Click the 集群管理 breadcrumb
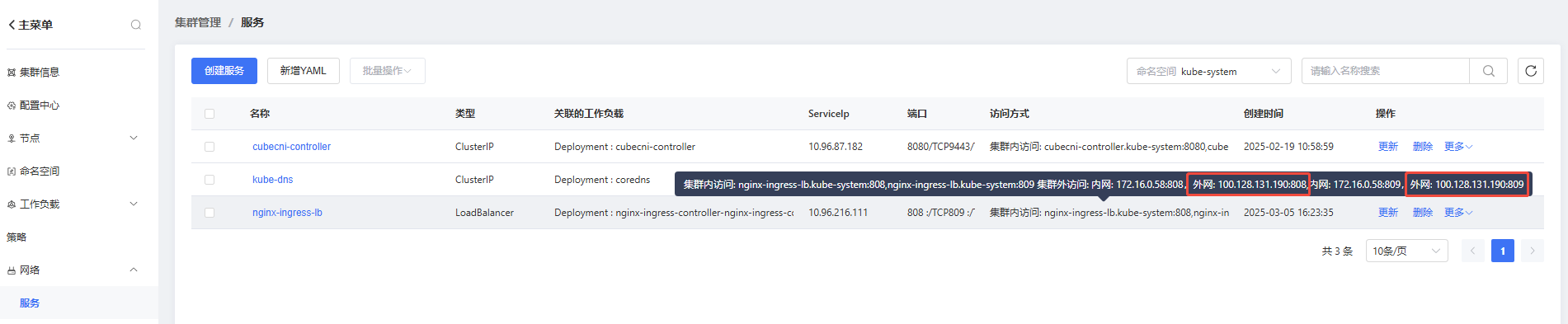The image size is (1568, 324). pos(198,22)
